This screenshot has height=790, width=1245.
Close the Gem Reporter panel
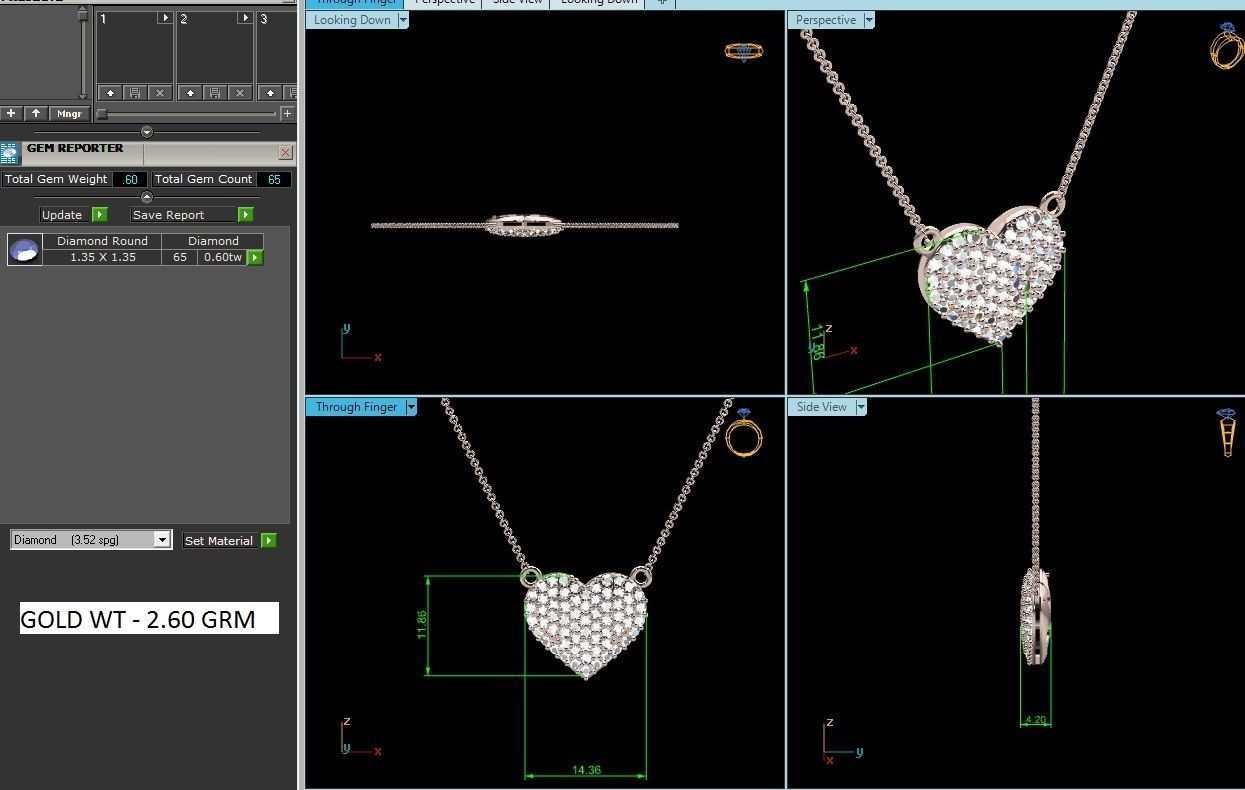coord(286,153)
